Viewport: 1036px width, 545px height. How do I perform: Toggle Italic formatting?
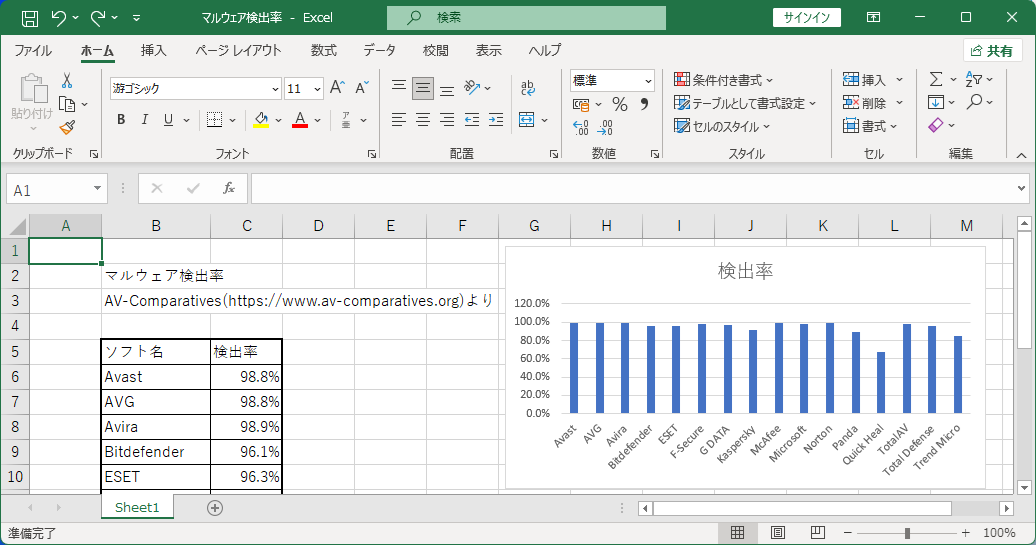tap(145, 120)
